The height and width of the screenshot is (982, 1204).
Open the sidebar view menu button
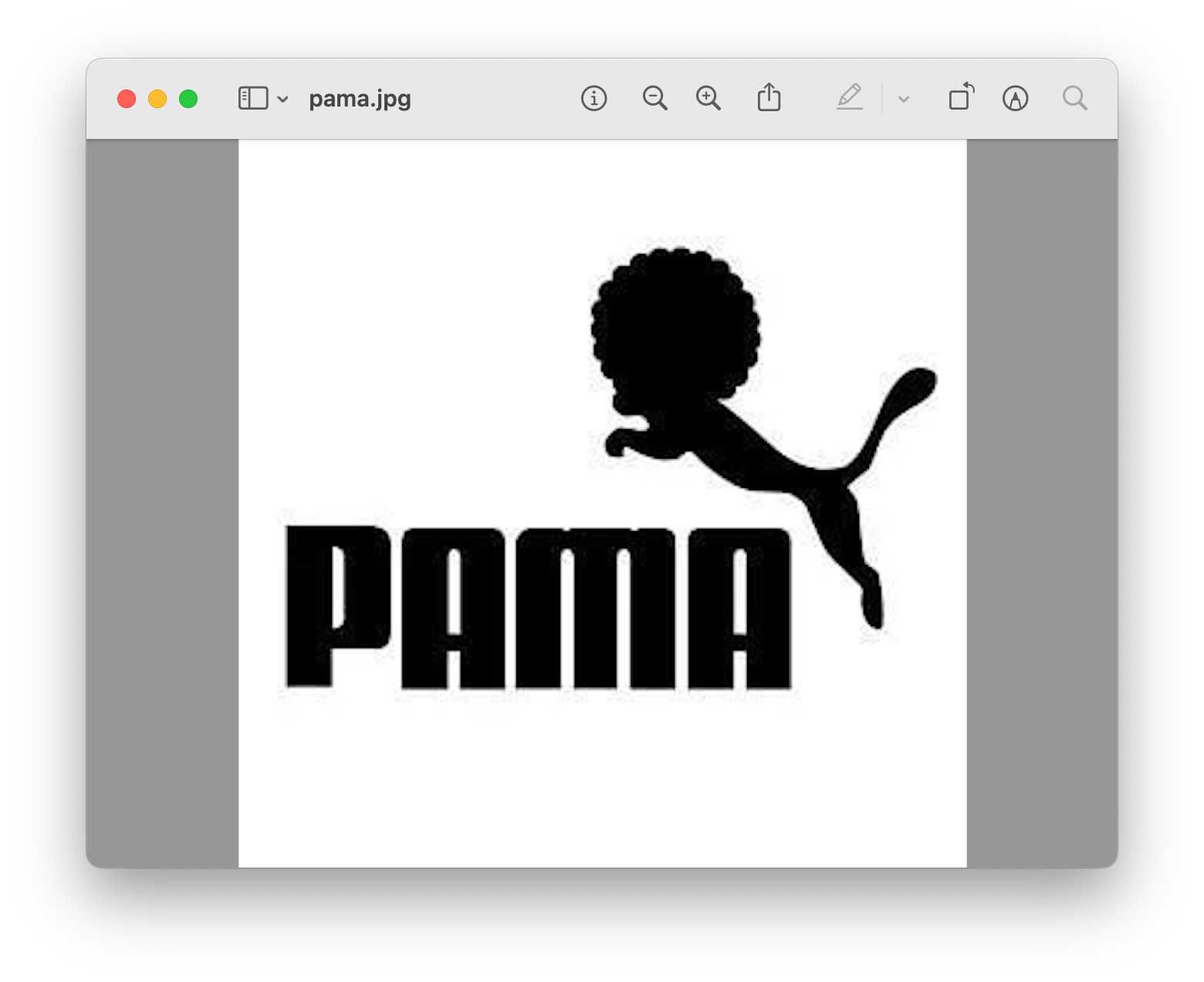point(253,99)
